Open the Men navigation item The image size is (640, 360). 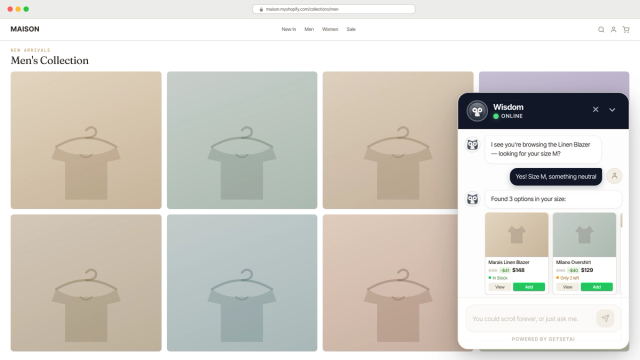click(309, 29)
